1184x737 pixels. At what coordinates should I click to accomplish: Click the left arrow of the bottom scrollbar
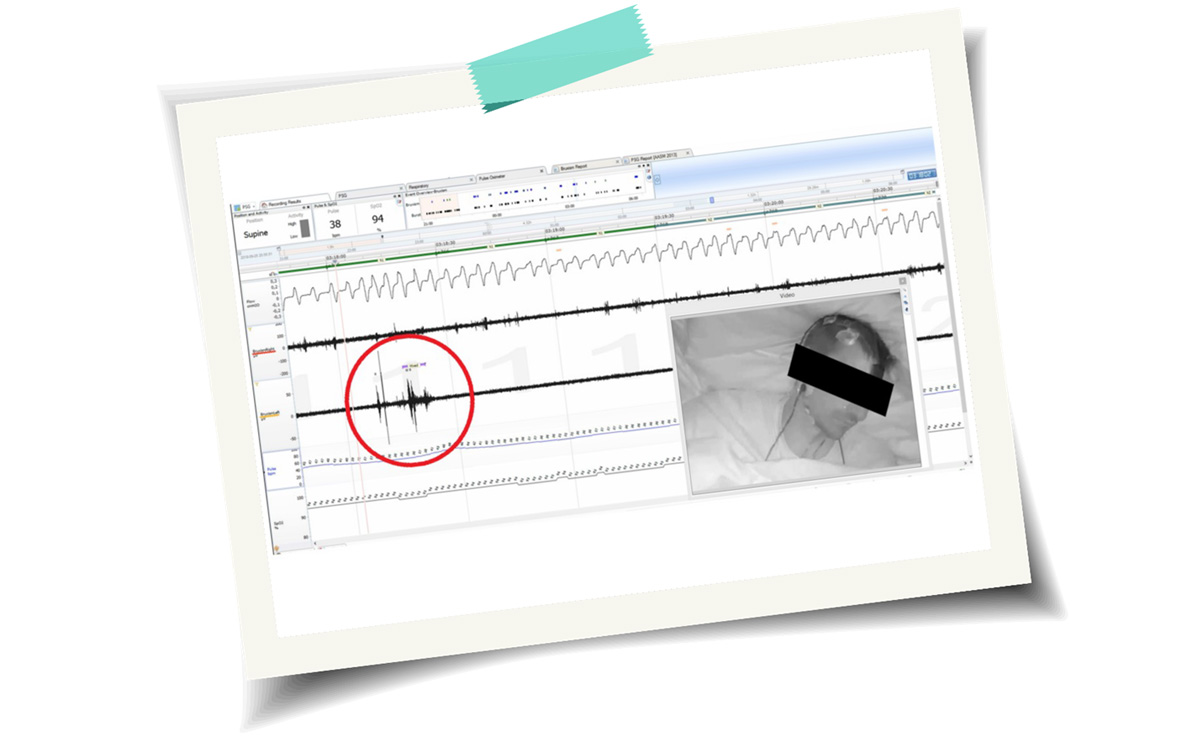coord(314,544)
